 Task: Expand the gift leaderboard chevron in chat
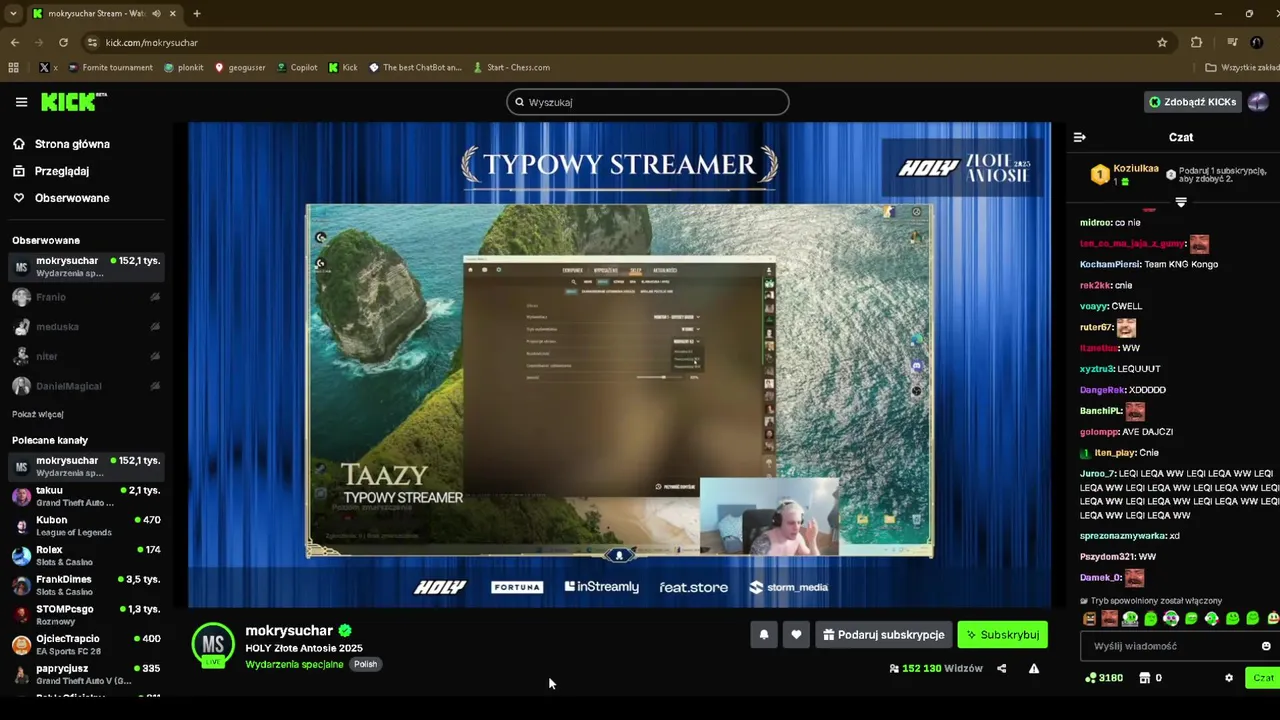pyautogui.click(x=1181, y=202)
